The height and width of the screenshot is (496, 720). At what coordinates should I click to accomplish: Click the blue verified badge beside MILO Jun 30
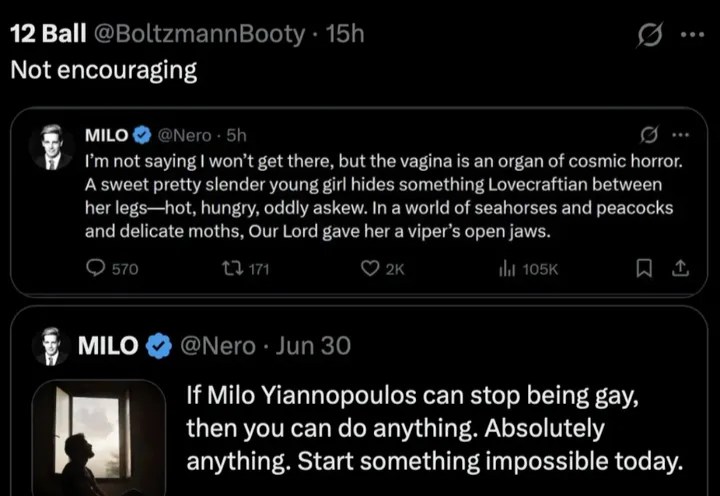coord(158,346)
